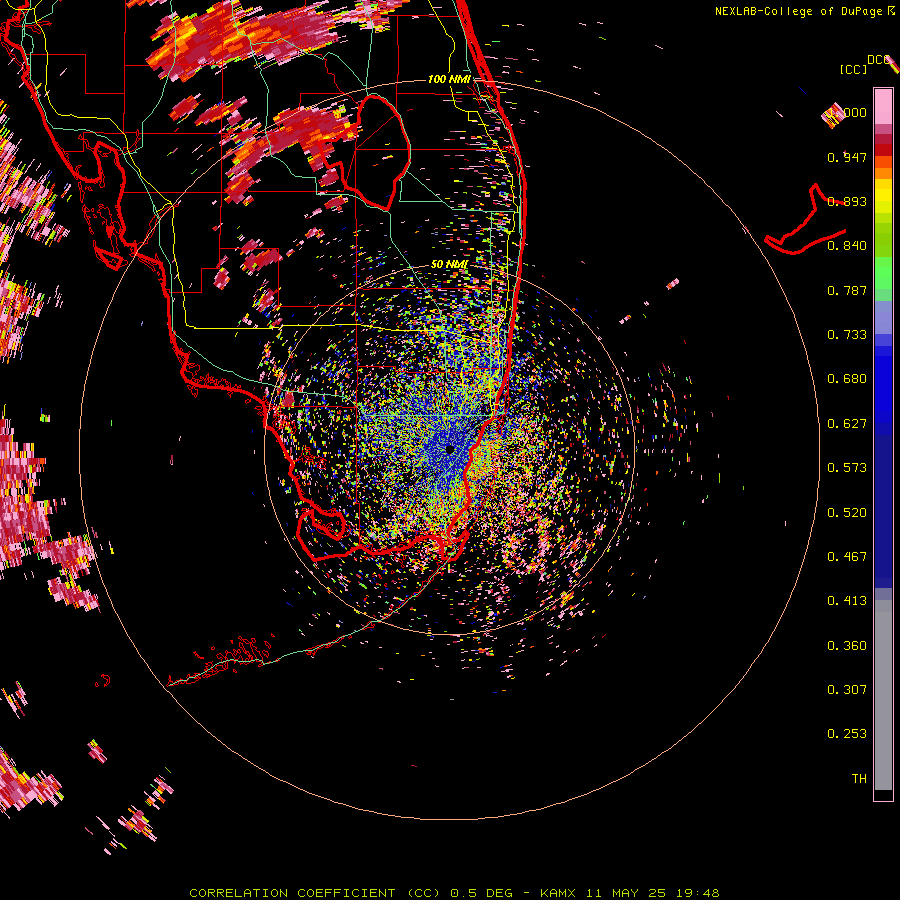Click the Correlation Coefficient KAMX caption text
This screenshot has height=900, width=900.
click(x=454, y=893)
